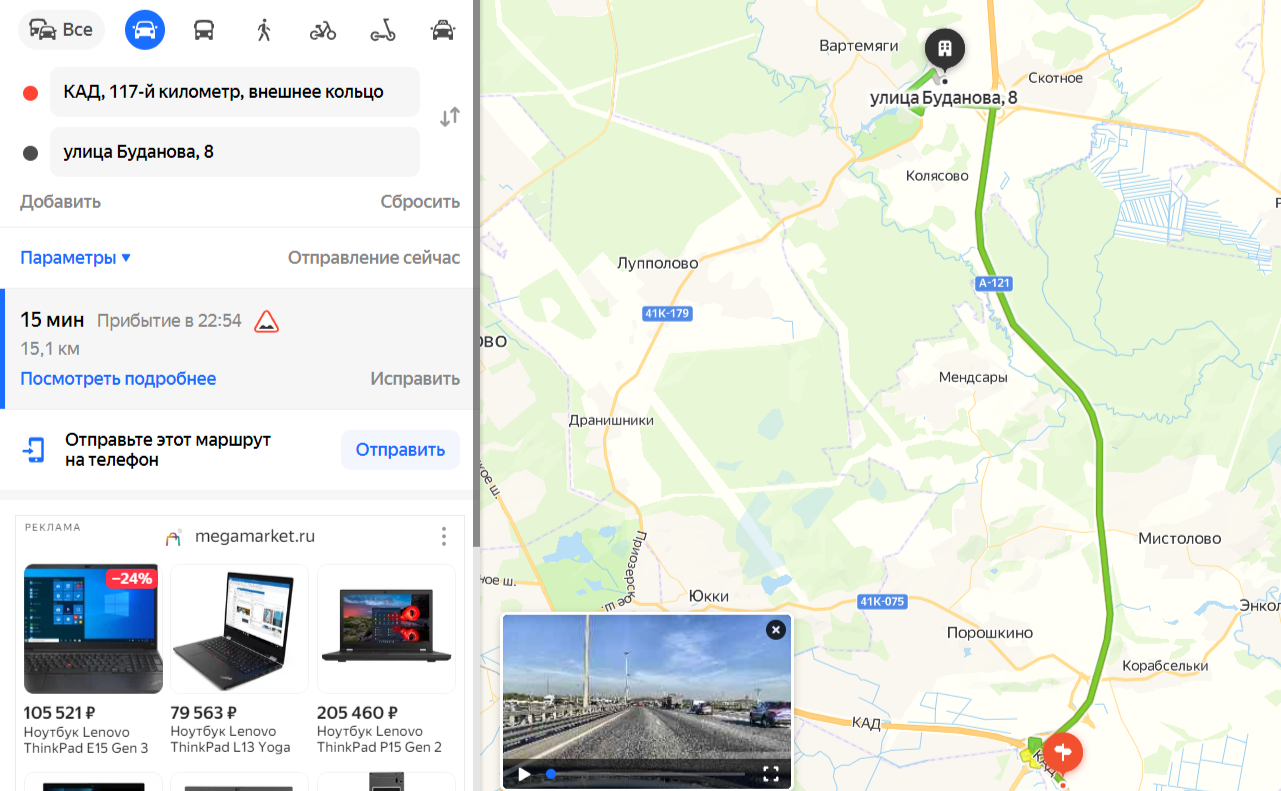Swap origin and destination with arrows icon

450,117
